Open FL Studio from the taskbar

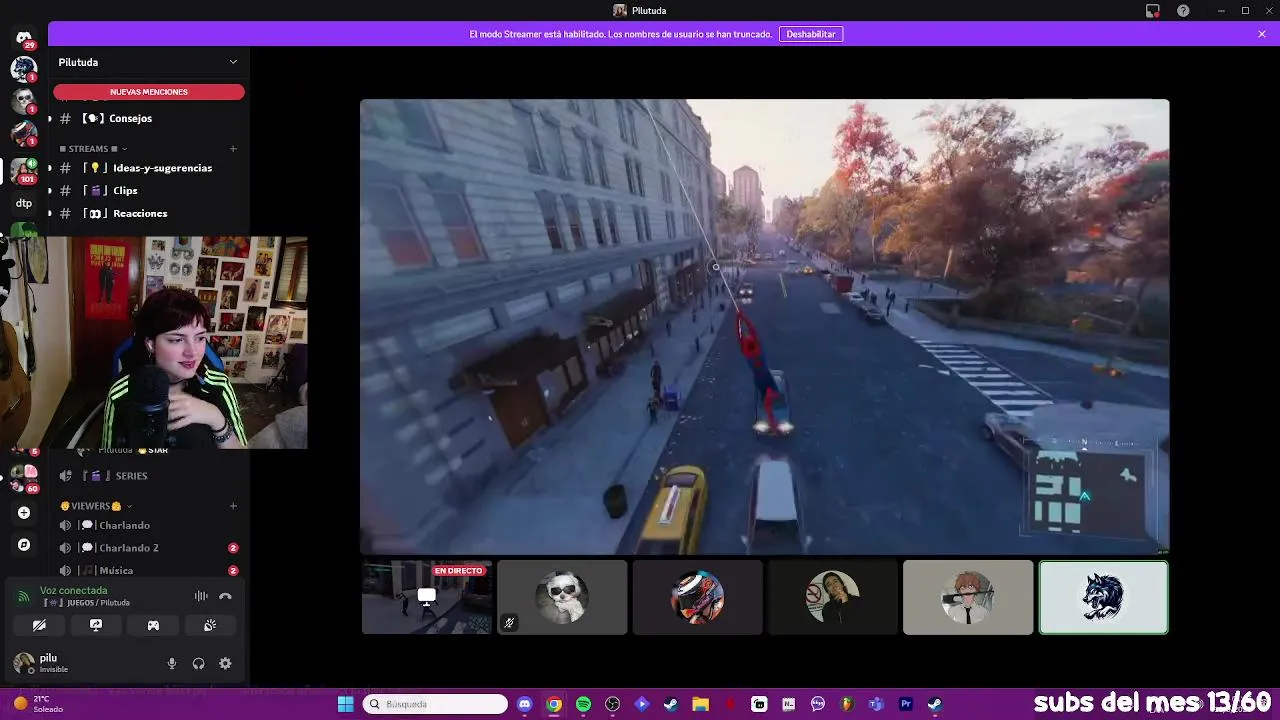point(847,704)
